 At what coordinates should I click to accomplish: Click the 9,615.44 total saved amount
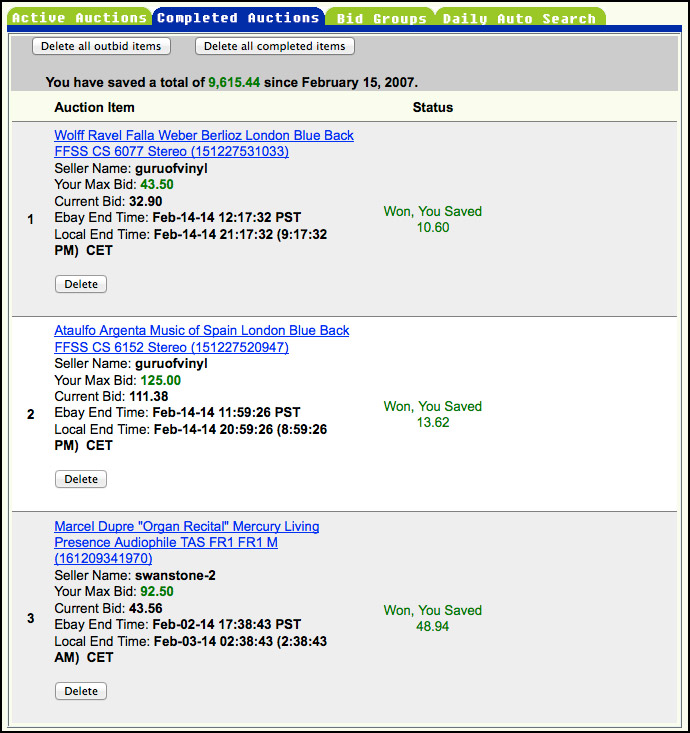point(234,82)
